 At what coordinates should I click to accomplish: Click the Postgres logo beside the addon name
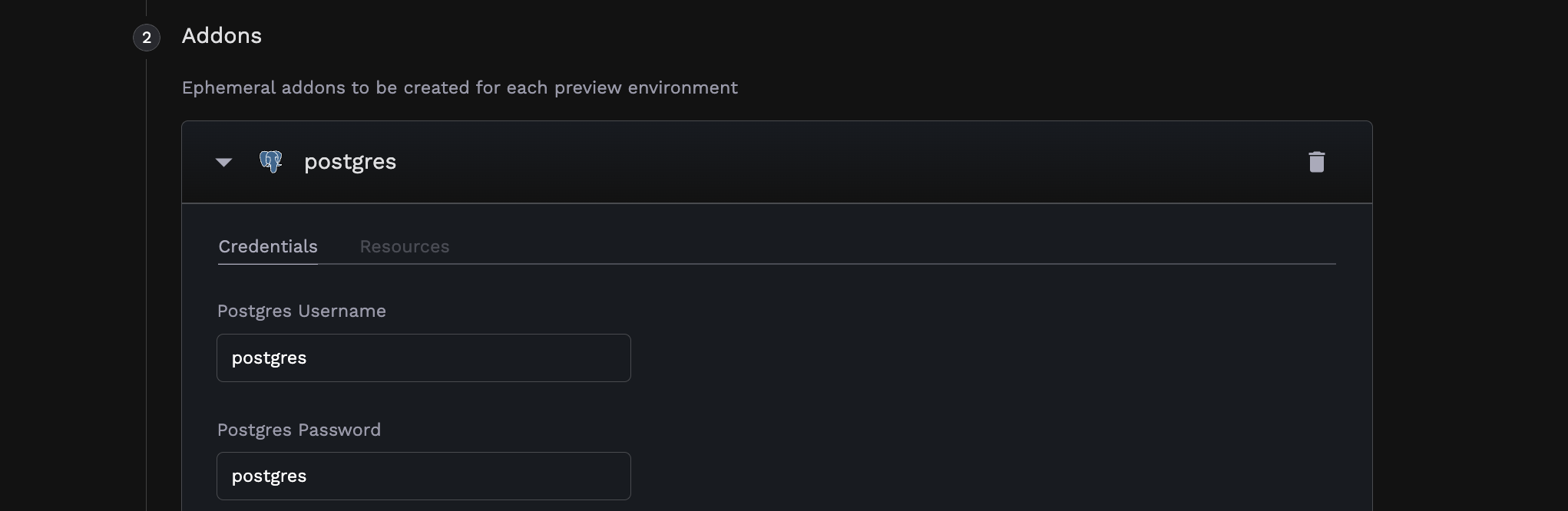(270, 162)
